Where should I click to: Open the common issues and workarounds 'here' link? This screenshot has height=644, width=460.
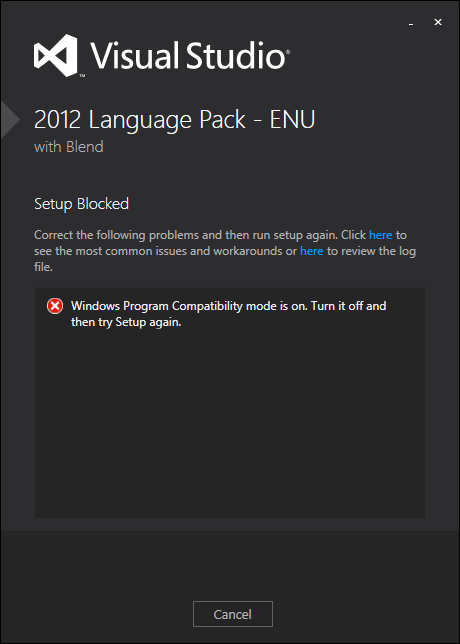380,235
